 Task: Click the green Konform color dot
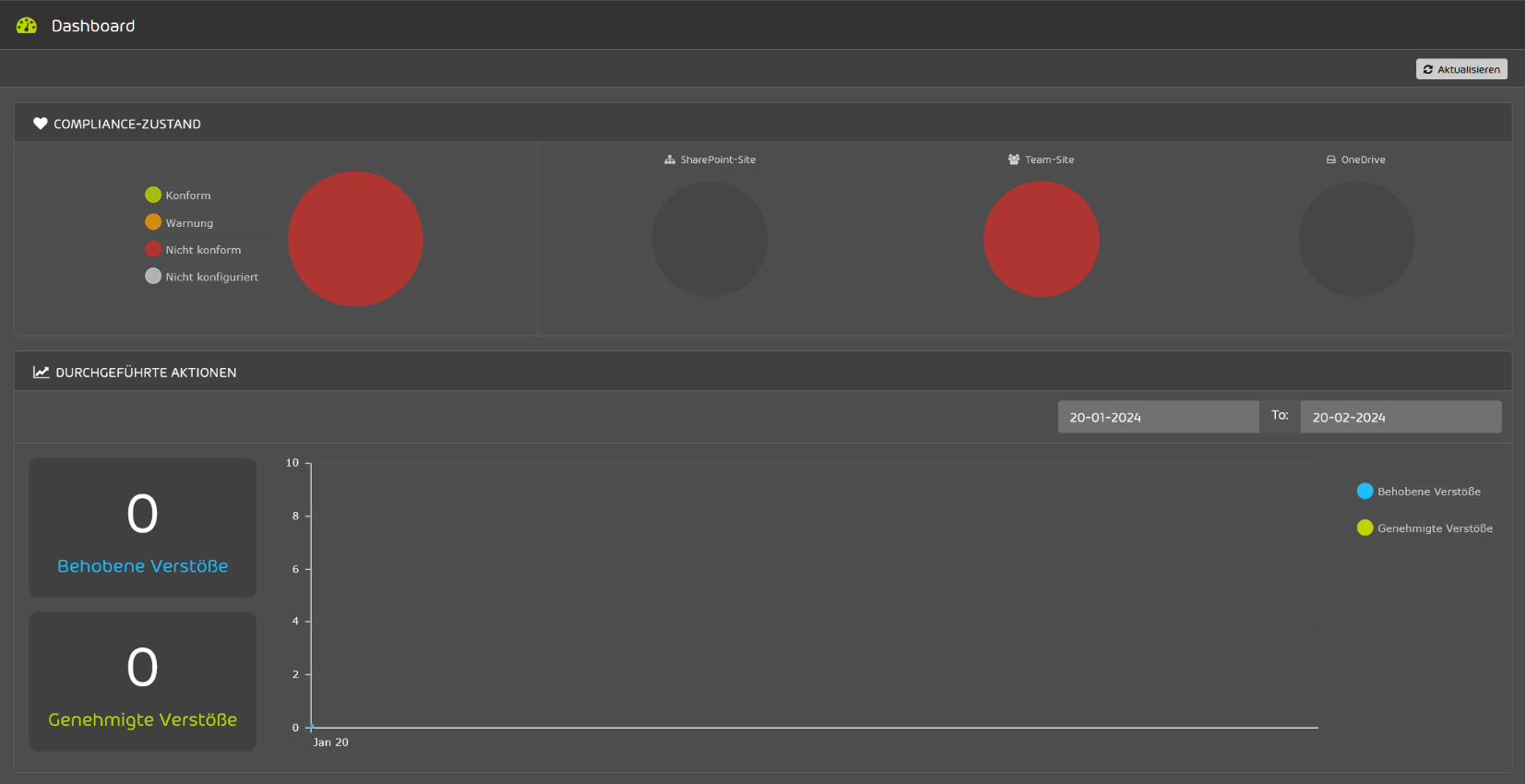coord(153,195)
